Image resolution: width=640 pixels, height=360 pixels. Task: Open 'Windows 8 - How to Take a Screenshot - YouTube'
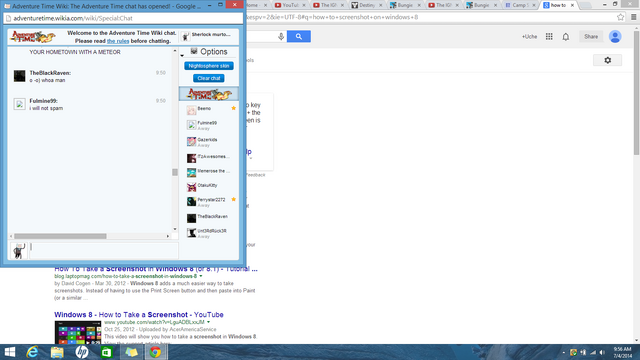click(139, 315)
